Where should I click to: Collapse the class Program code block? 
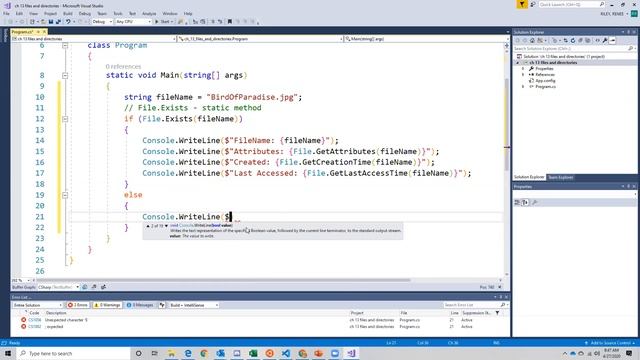coord(65,46)
